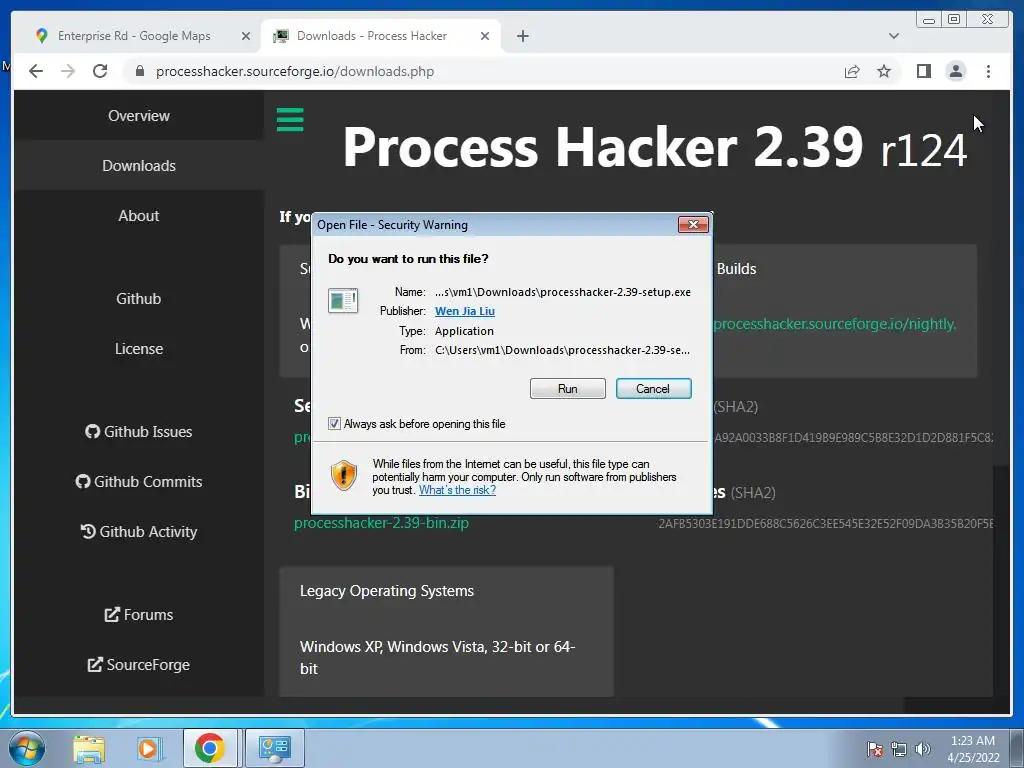Open SourceForge external link

tap(139, 664)
